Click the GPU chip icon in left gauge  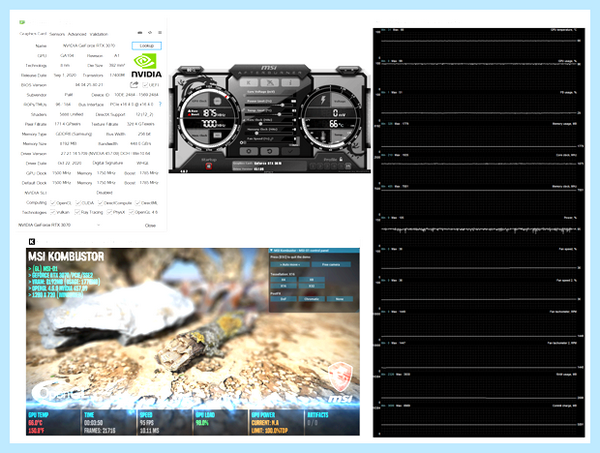pyautogui.click(x=217, y=101)
